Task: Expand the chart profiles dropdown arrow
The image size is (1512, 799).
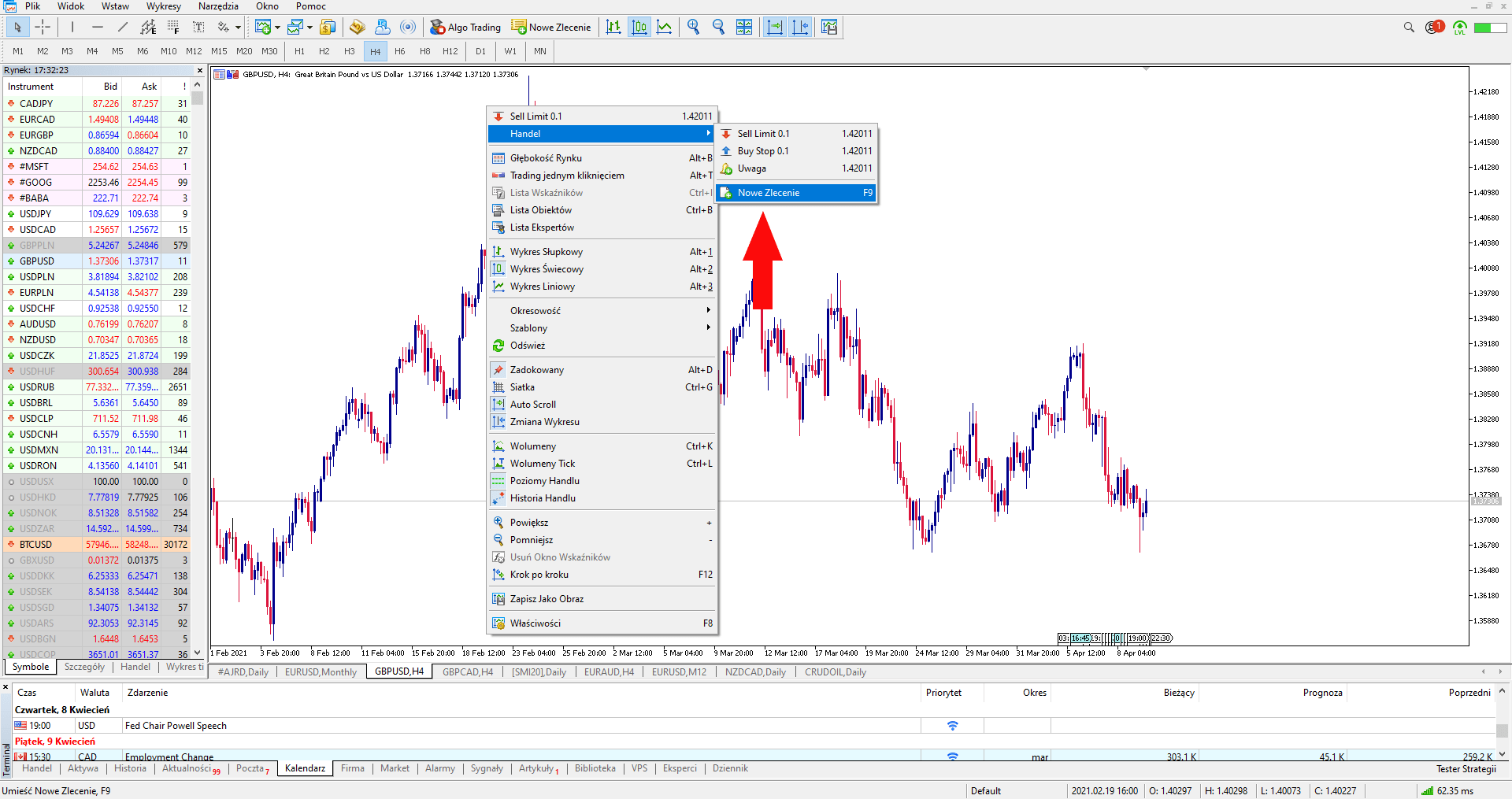Action: pyautogui.click(x=309, y=27)
